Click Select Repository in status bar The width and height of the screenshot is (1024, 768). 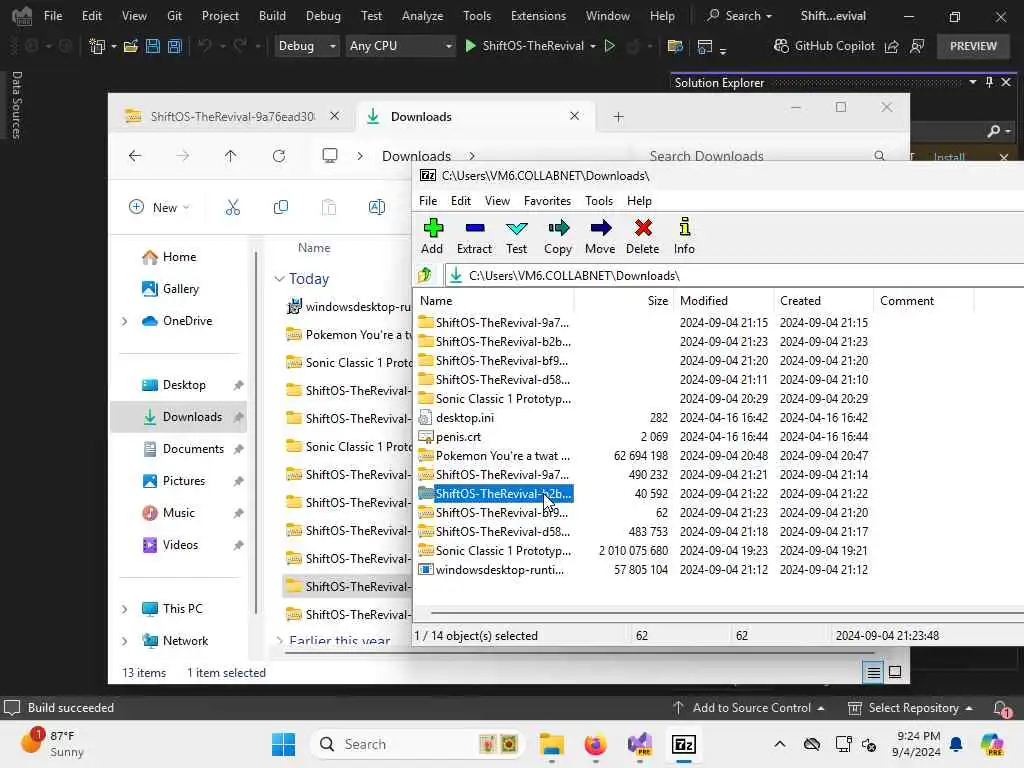[x=910, y=708]
